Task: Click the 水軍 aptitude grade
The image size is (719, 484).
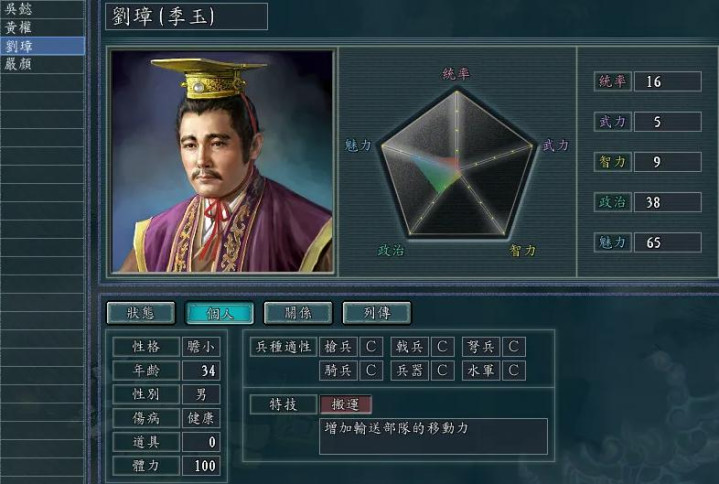Action: (x=514, y=370)
